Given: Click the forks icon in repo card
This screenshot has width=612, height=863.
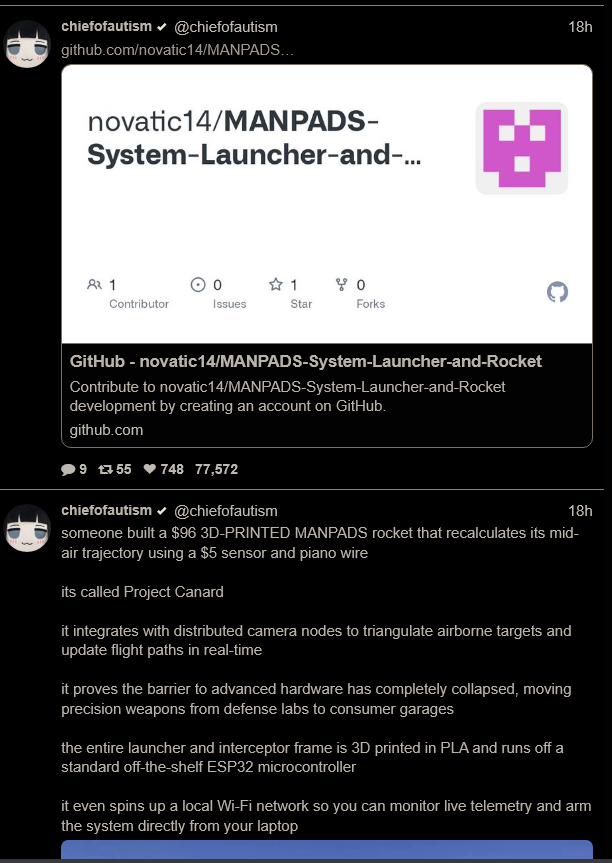Looking at the screenshot, I should (x=341, y=285).
